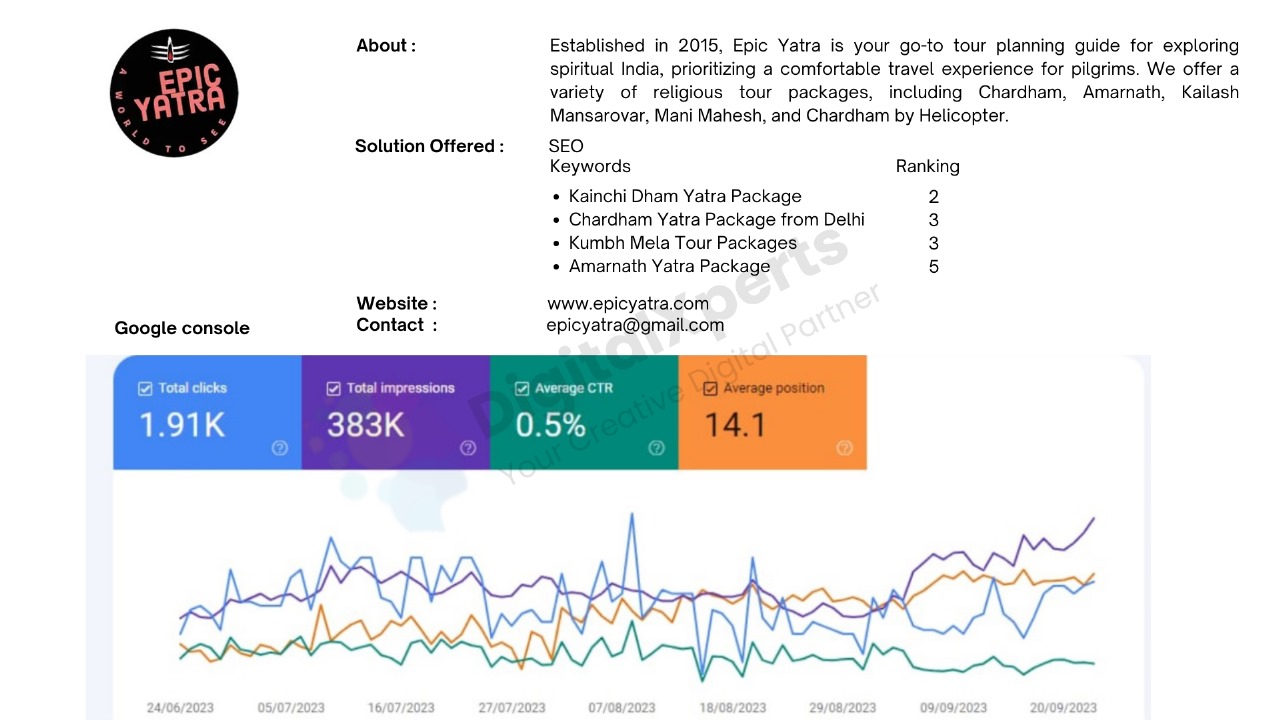Click the 20/09/2023 date on chart axis

pos(1063,708)
